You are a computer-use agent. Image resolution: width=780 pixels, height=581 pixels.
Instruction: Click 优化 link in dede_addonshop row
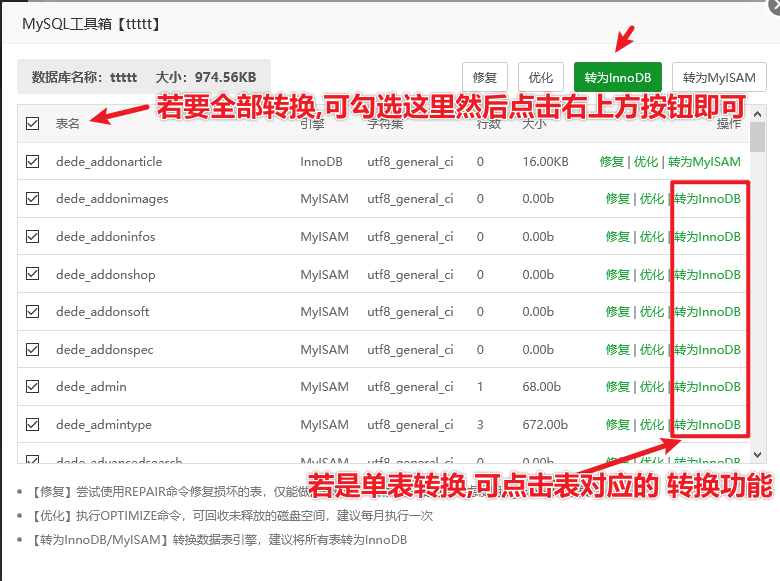(651, 275)
